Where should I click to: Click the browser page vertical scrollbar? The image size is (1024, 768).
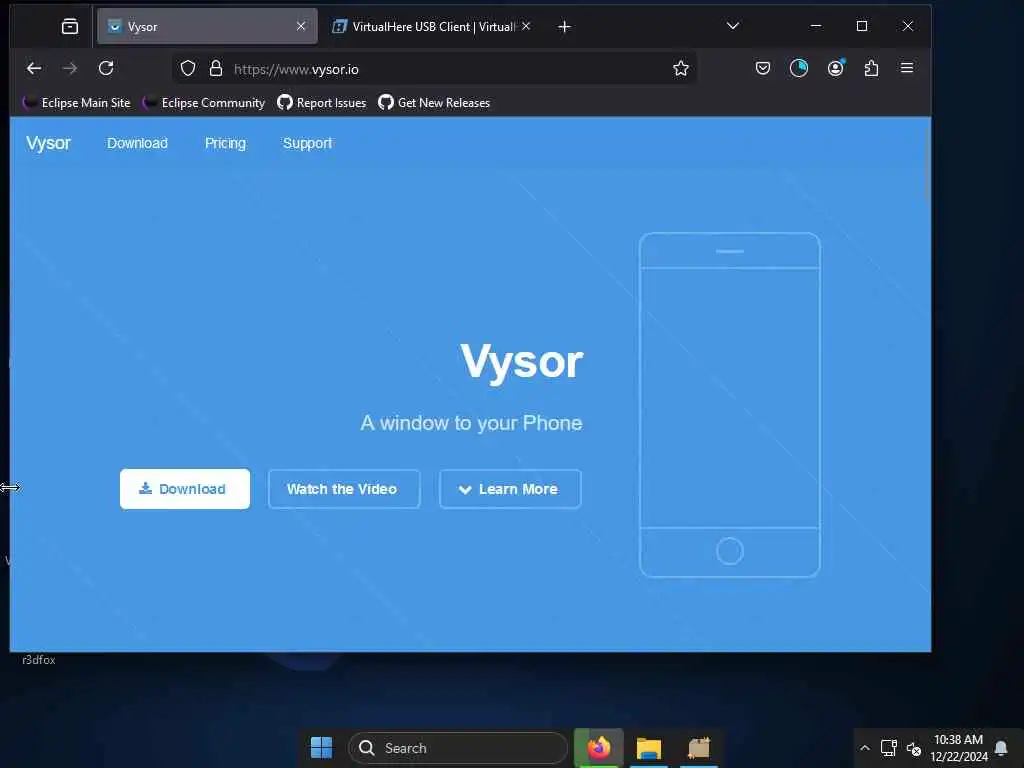[927, 163]
